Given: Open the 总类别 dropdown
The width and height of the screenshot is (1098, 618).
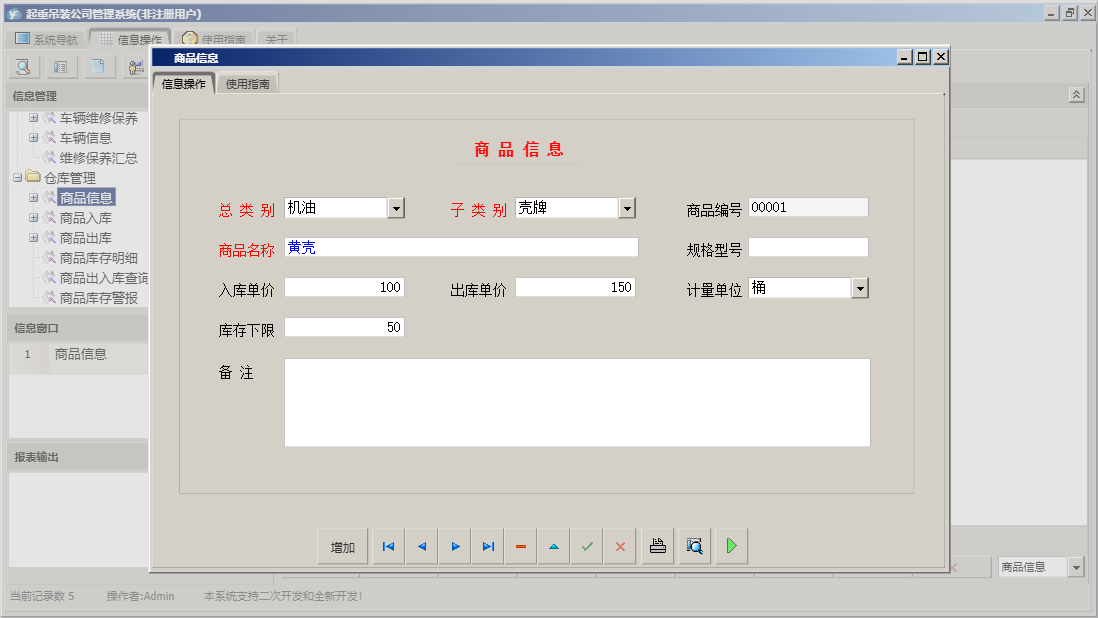Looking at the screenshot, I should tap(396, 207).
